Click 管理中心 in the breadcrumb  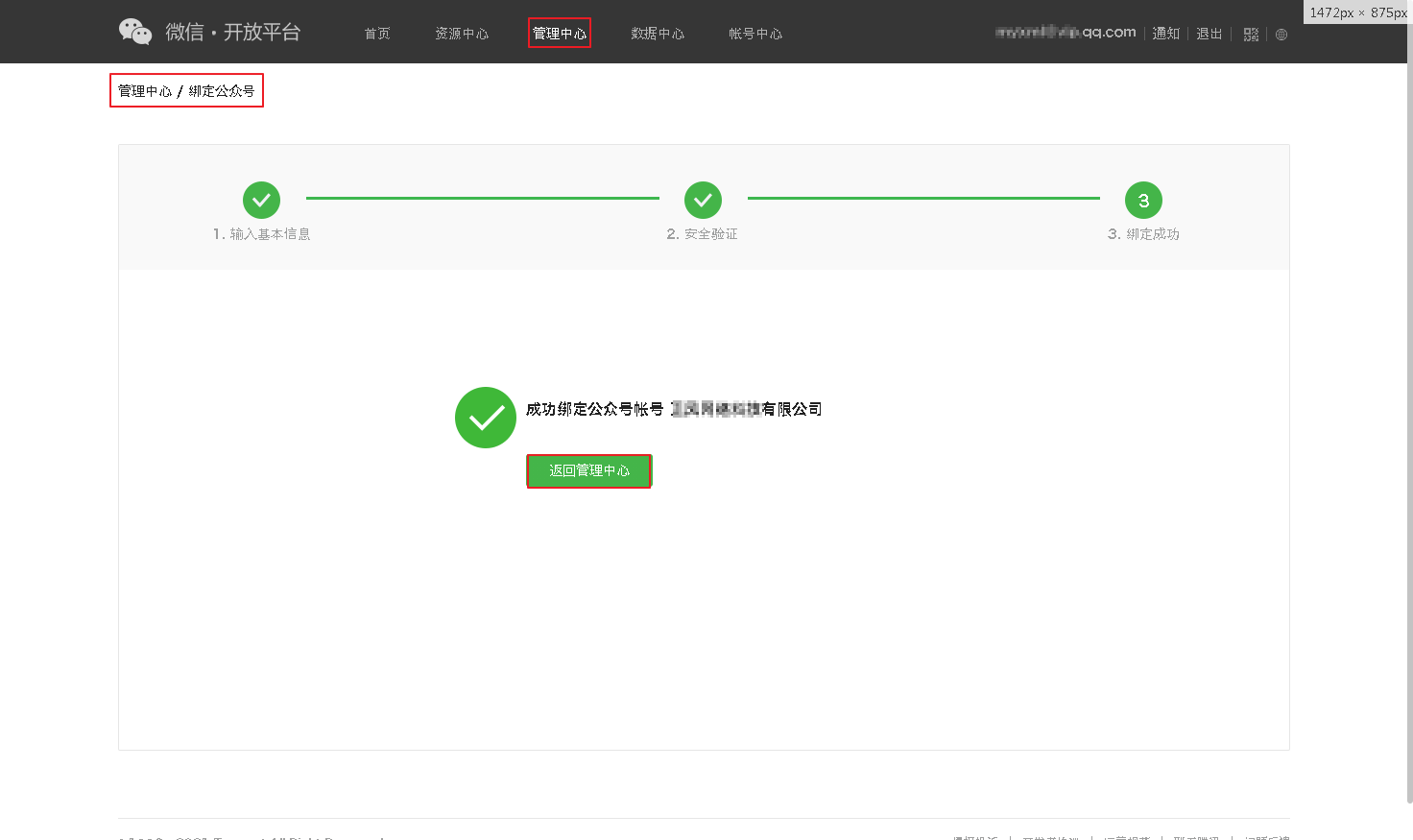[x=145, y=91]
